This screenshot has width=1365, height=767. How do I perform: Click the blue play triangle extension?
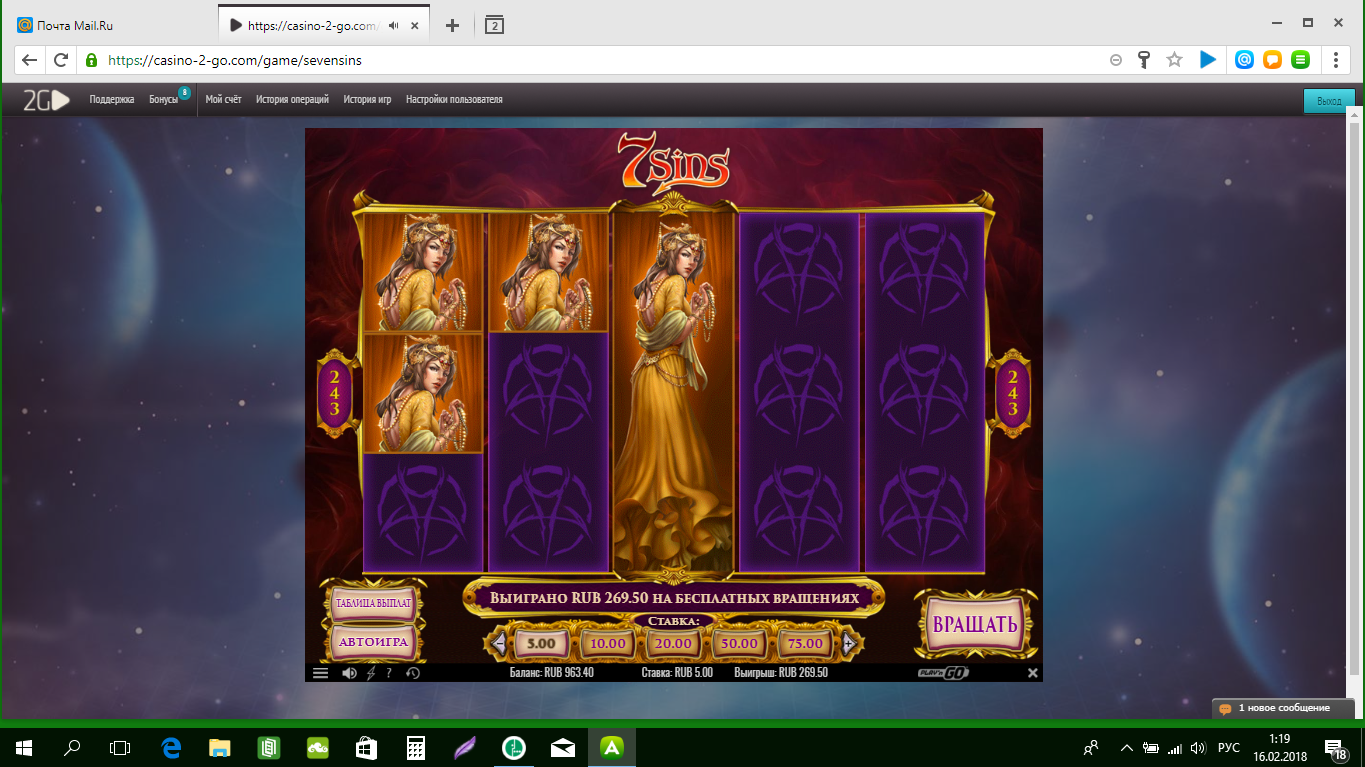click(x=1208, y=60)
